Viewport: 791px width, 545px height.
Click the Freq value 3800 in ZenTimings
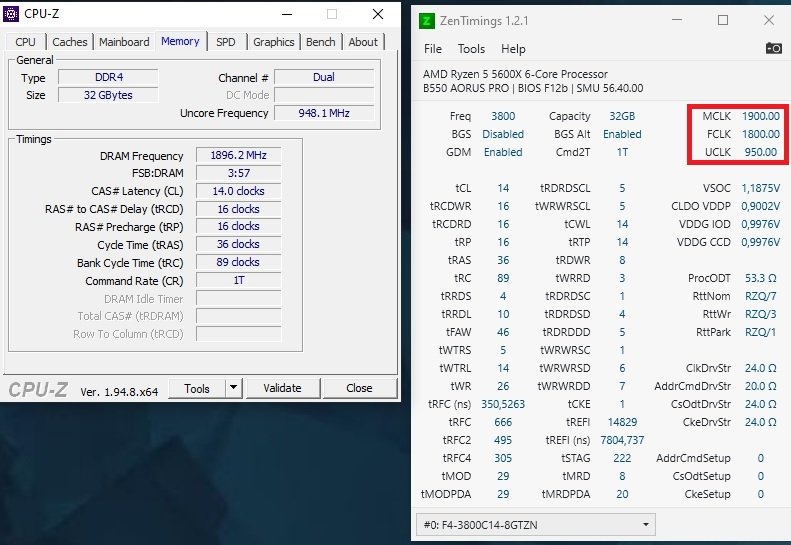click(x=503, y=116)
